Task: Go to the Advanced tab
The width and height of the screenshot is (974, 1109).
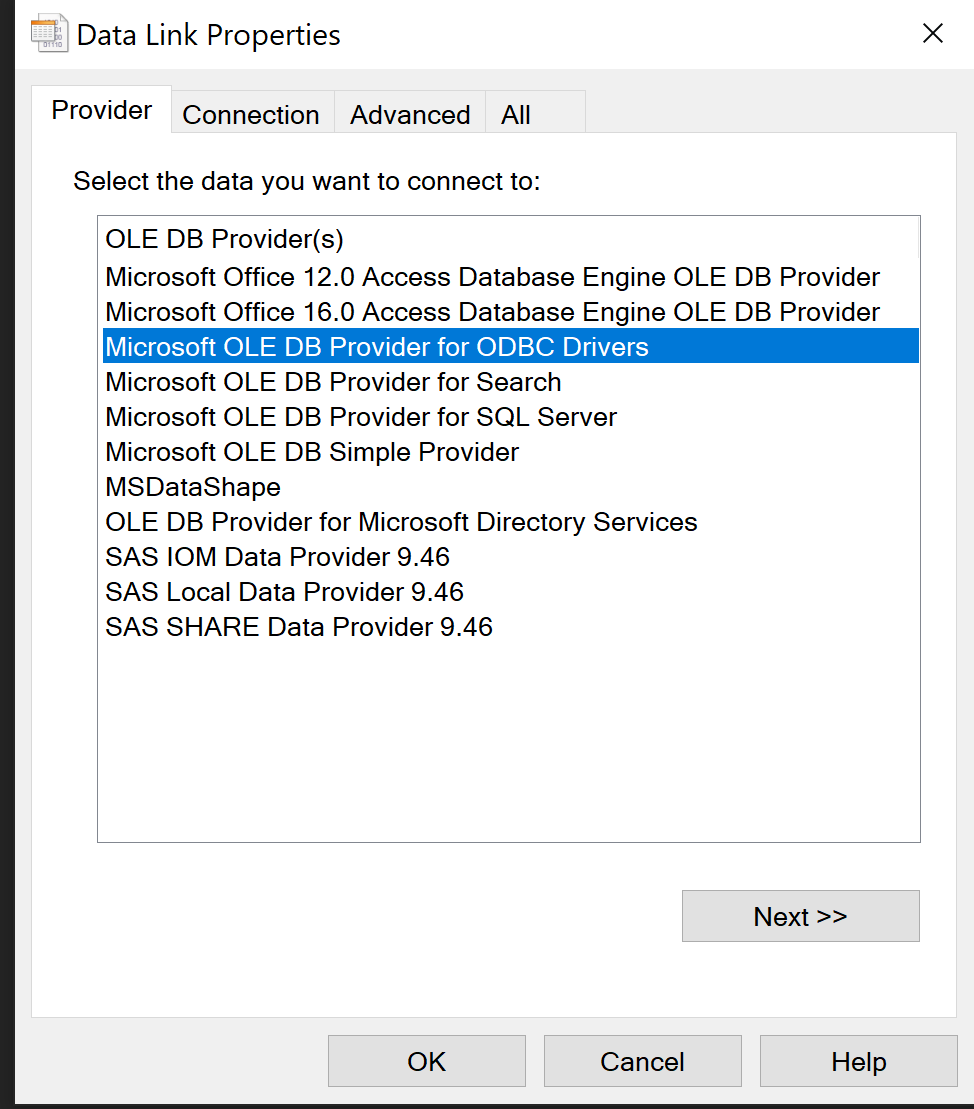Action: tap(410, 115)
